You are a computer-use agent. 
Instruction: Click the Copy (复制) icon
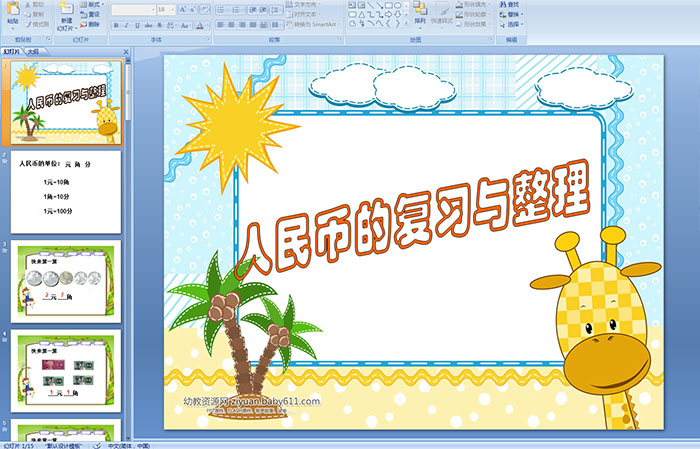(x=28, y=15)
